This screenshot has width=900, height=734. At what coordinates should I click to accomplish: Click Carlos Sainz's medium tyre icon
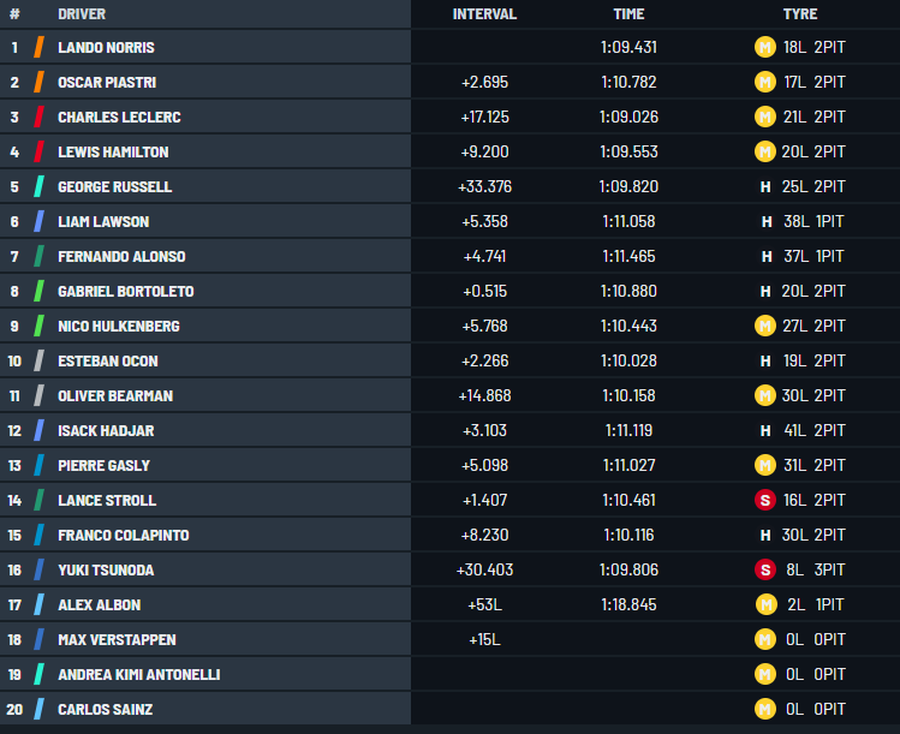pos(765,709)
